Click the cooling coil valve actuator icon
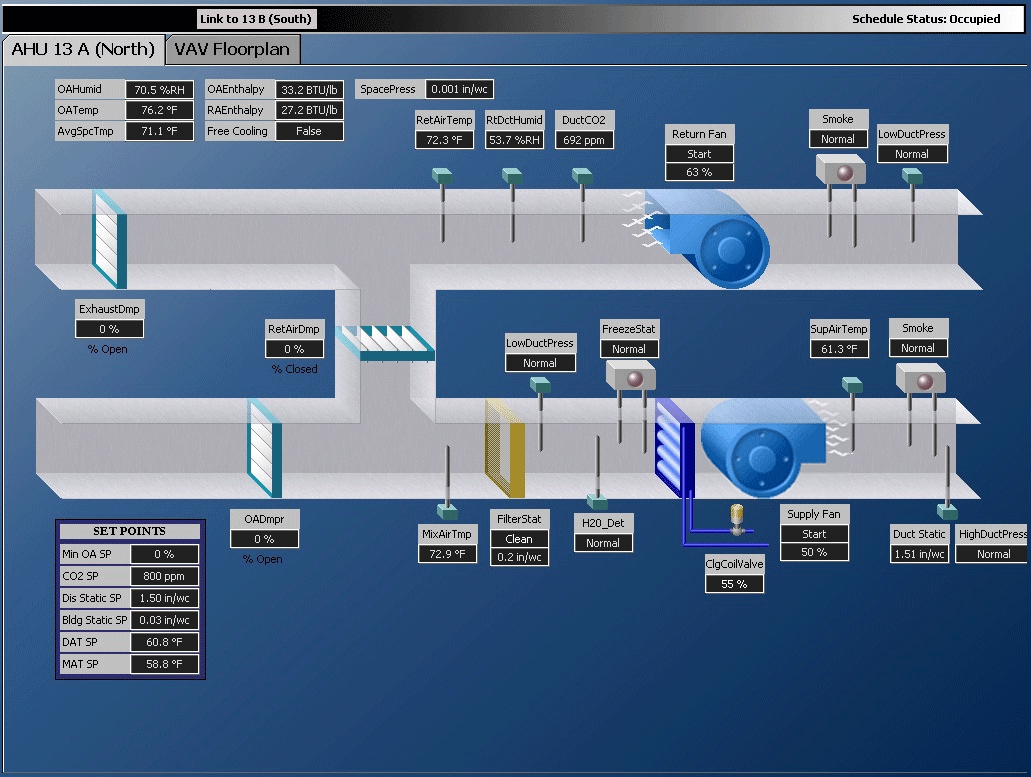 click(737, 516)
